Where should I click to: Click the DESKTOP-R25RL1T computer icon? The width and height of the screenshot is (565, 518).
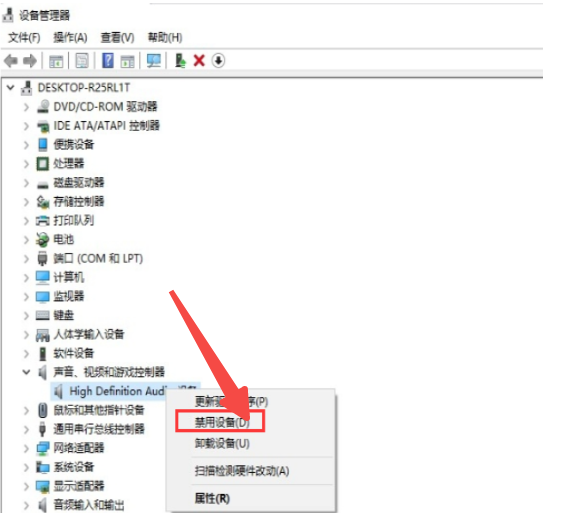(x=26, y=88)
